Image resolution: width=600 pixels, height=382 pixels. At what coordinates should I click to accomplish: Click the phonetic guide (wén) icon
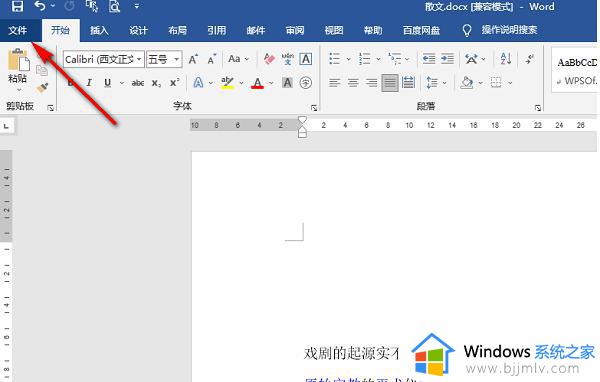coord(287,59)
